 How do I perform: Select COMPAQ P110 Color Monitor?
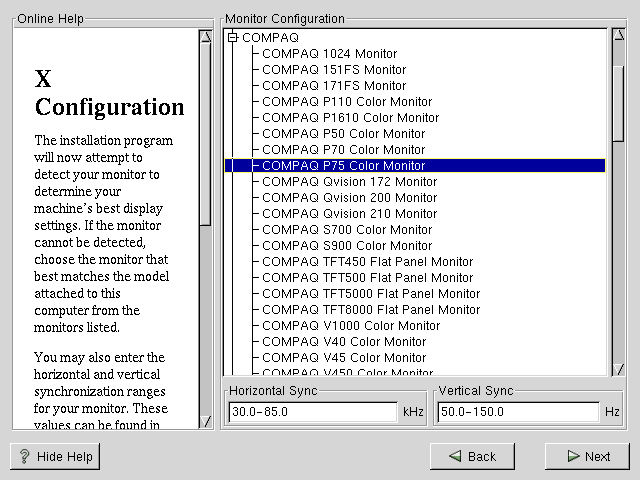[347, 102]
